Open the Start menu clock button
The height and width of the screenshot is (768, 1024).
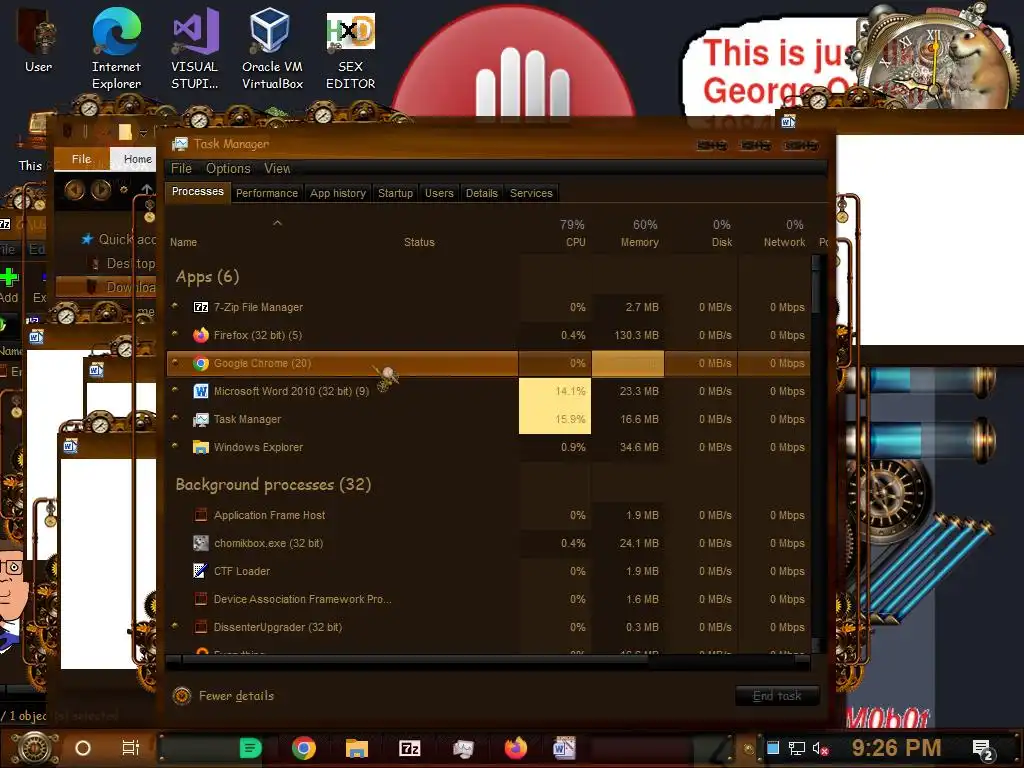pyautogui.click(x=34, y=748)
